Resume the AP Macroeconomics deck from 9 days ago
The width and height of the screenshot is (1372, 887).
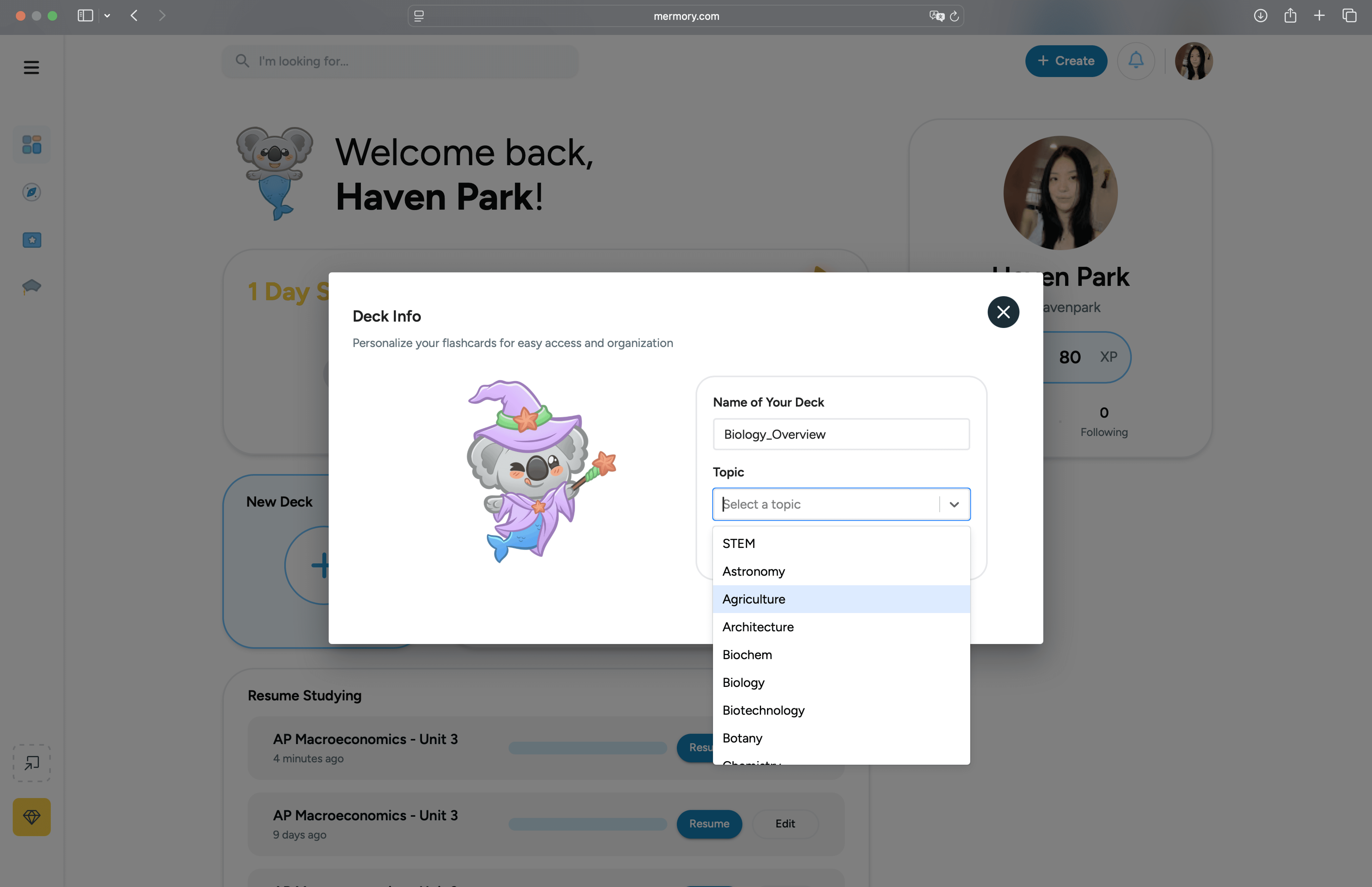pyautogui.click(x=709, y=824)
